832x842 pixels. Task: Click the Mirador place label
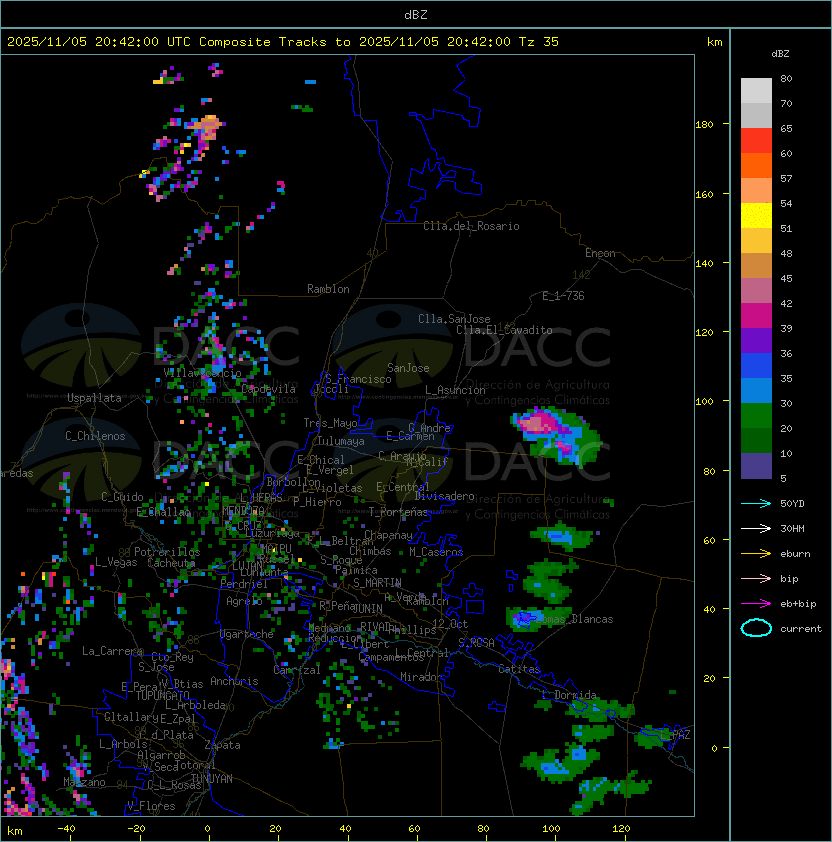pos(421,677)
